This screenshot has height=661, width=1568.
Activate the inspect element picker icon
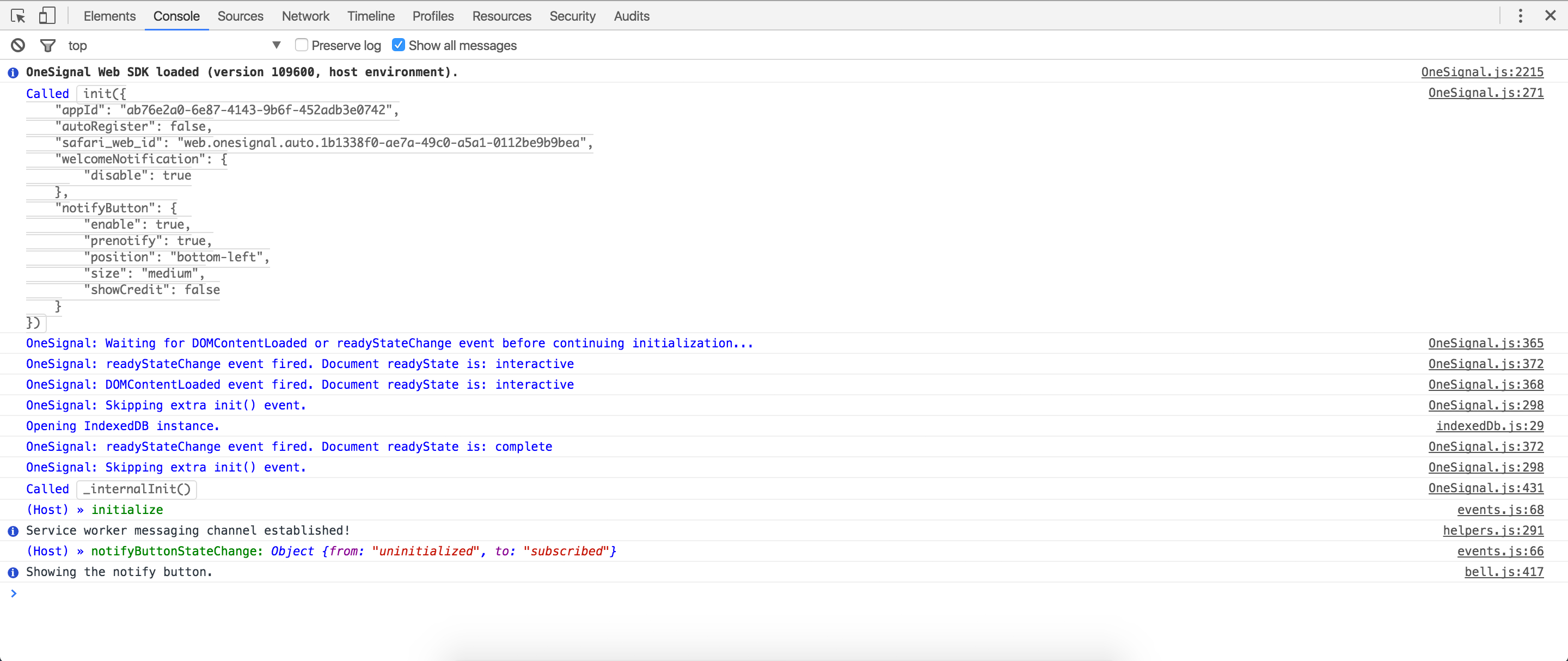(x=17, y=16)
